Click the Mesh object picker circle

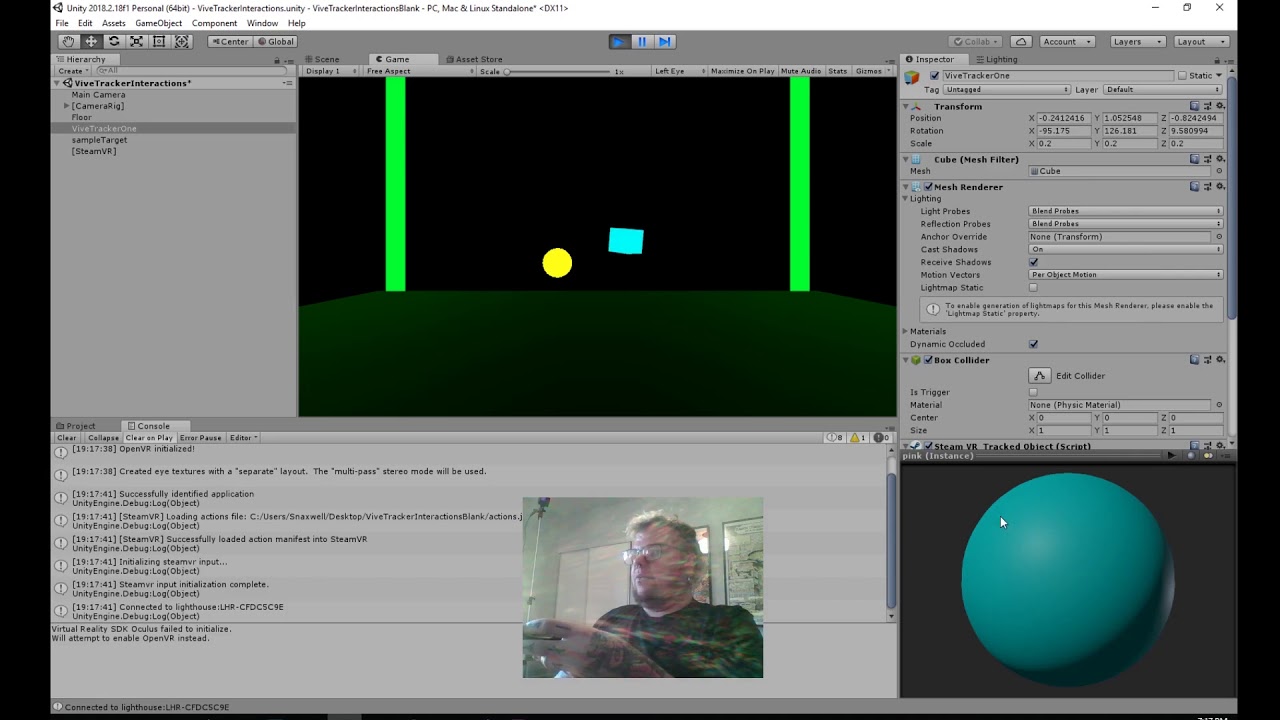tap(1219, 171)
